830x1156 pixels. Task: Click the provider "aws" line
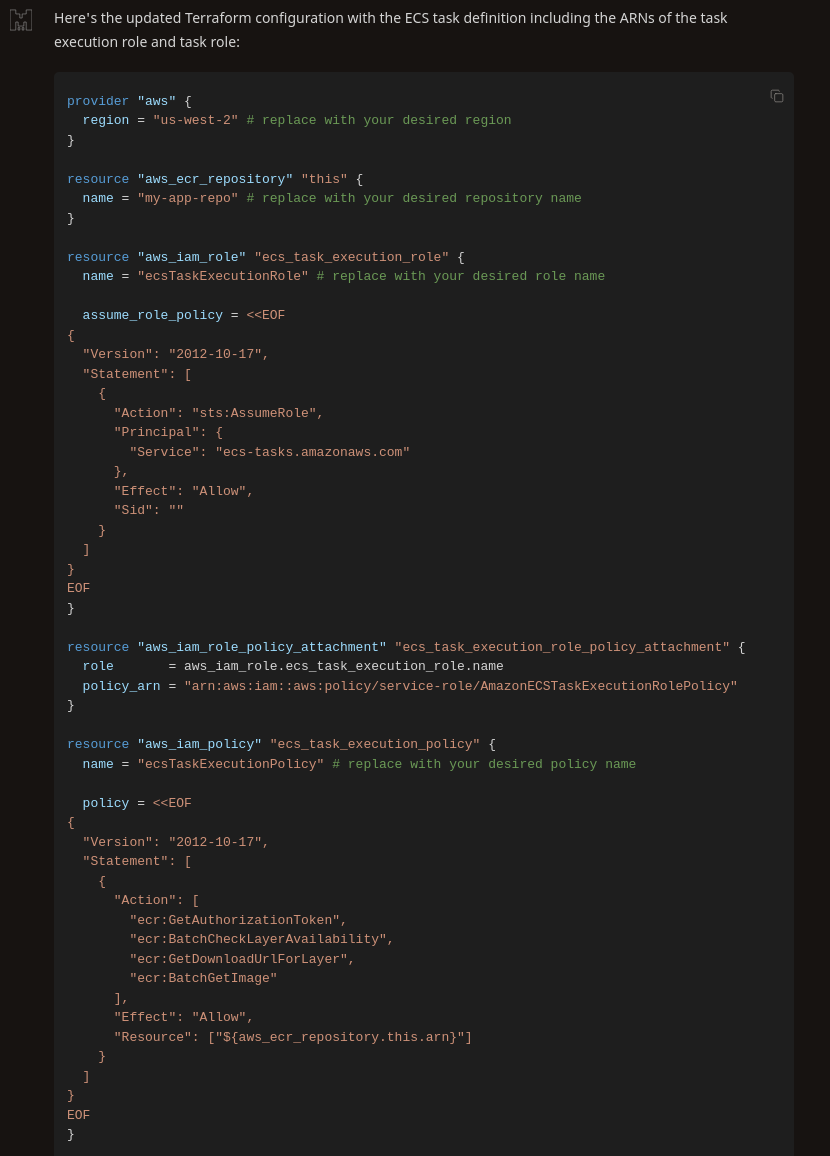coord(129,101)
